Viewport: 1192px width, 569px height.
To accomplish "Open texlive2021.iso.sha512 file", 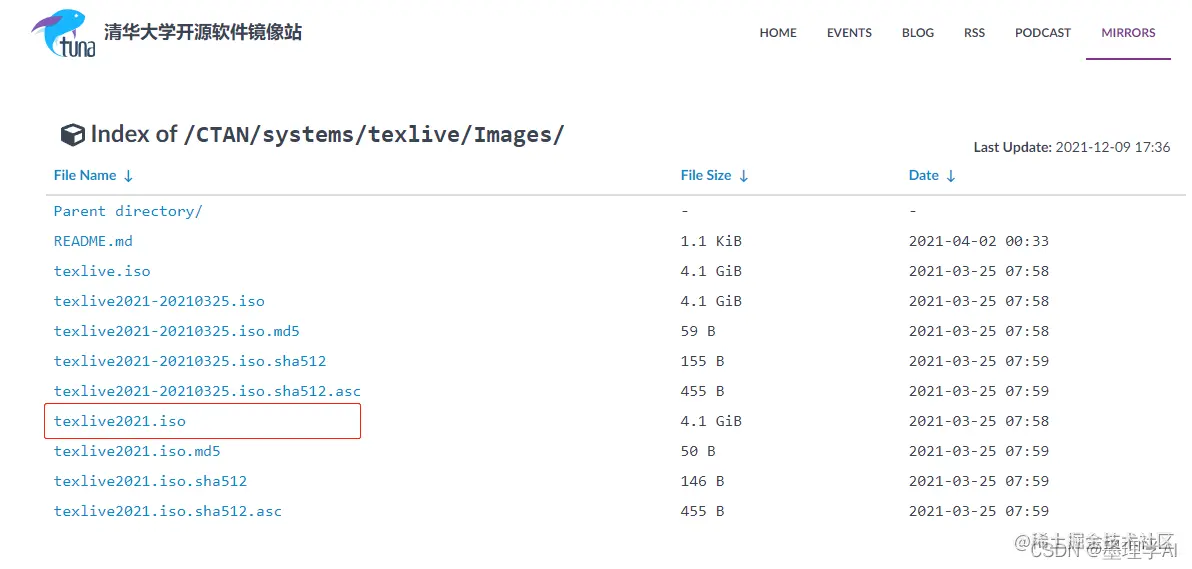I will [150, 481].
